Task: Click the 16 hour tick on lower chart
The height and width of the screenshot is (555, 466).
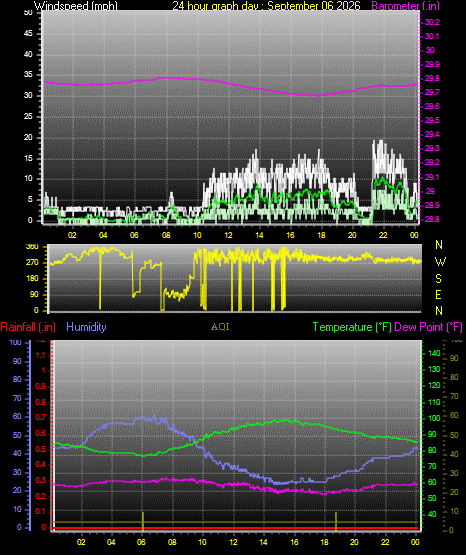Action: tap(294, 542)
